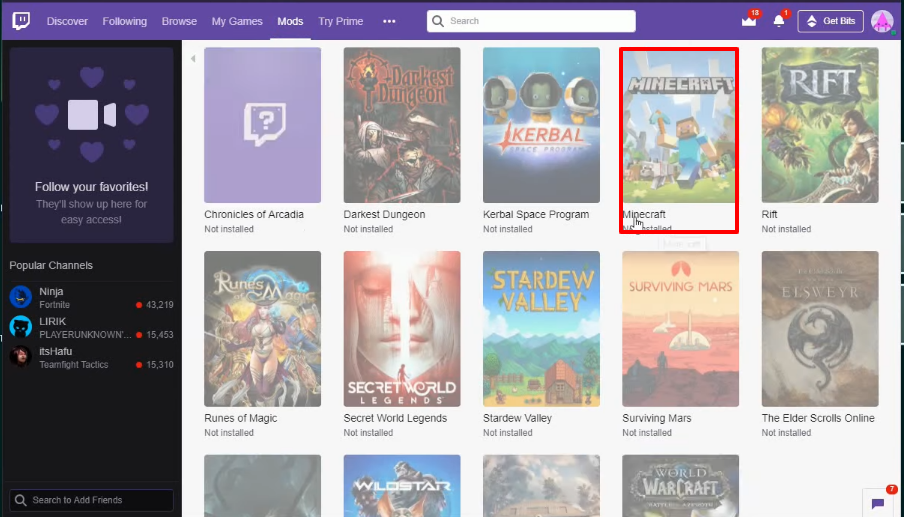Open the Discover tab

[67, 21]
